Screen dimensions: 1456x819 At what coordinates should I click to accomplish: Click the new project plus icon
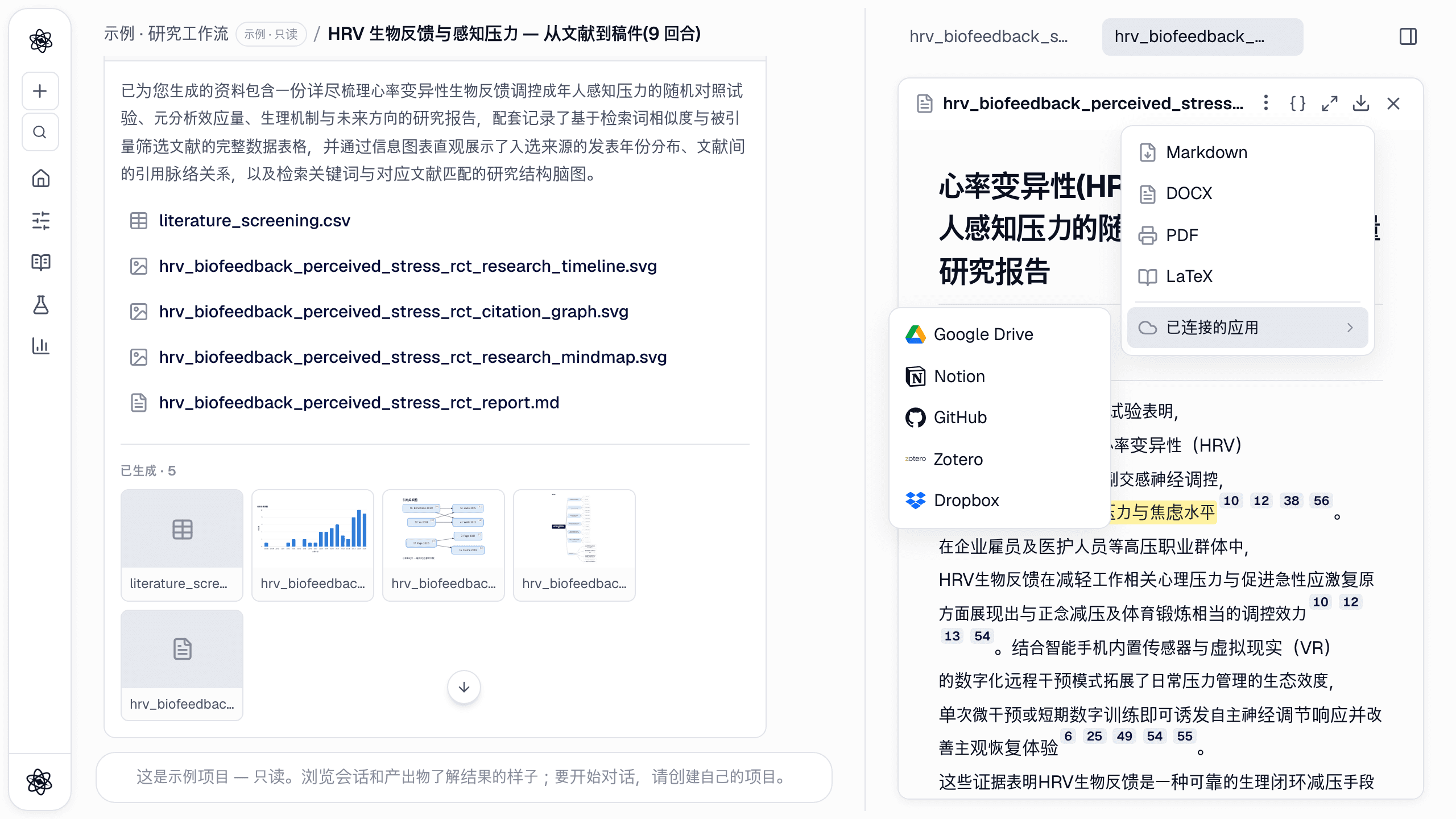pyautogui.click(x=40, y=91)
